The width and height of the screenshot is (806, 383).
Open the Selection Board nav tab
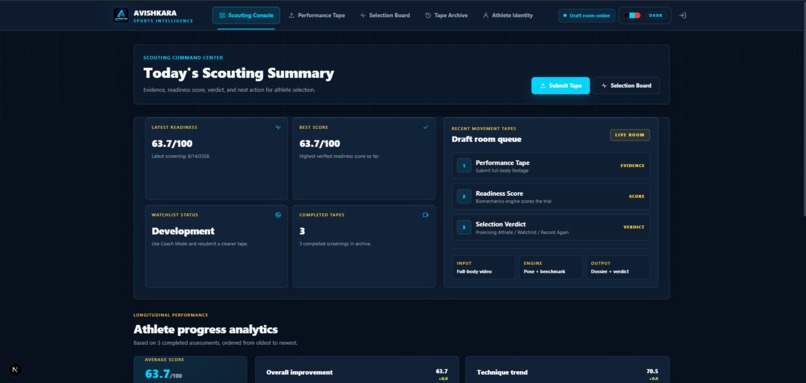coord(385,15)
